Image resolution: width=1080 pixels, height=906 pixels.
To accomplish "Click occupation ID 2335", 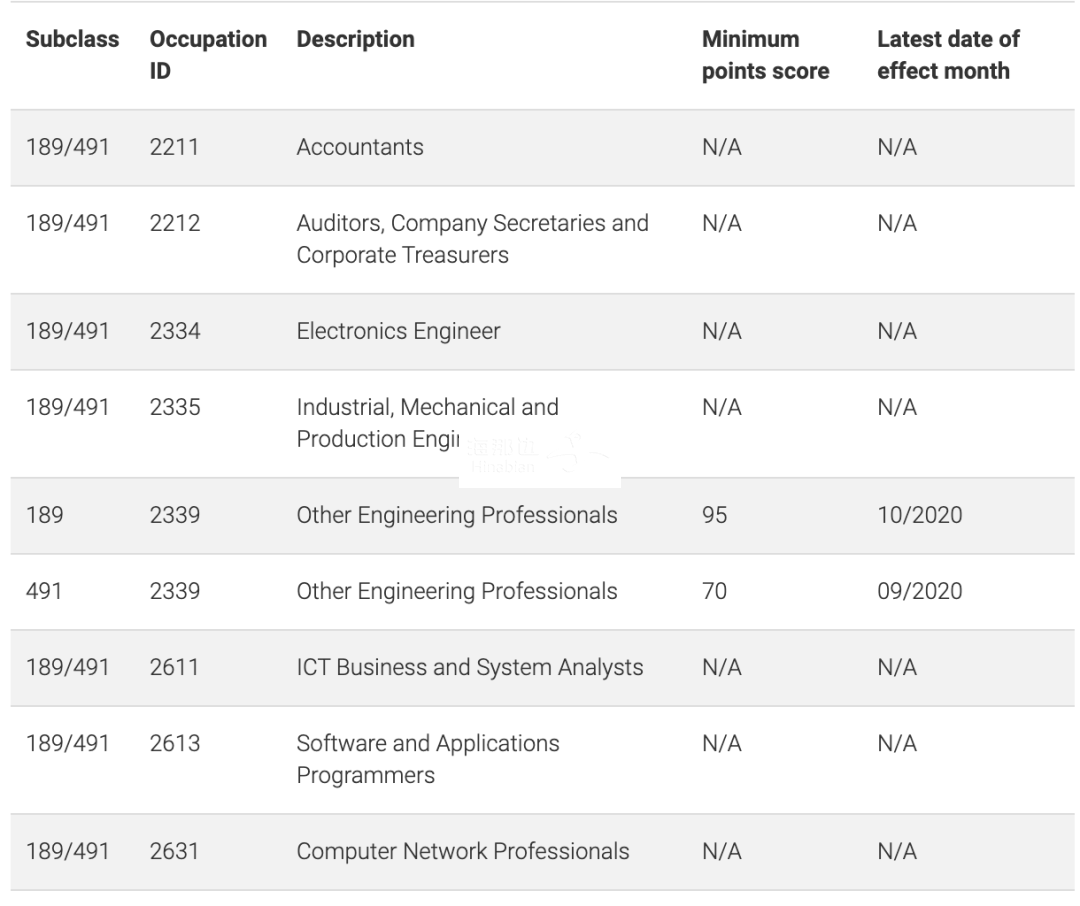I will tap(175, 407).
